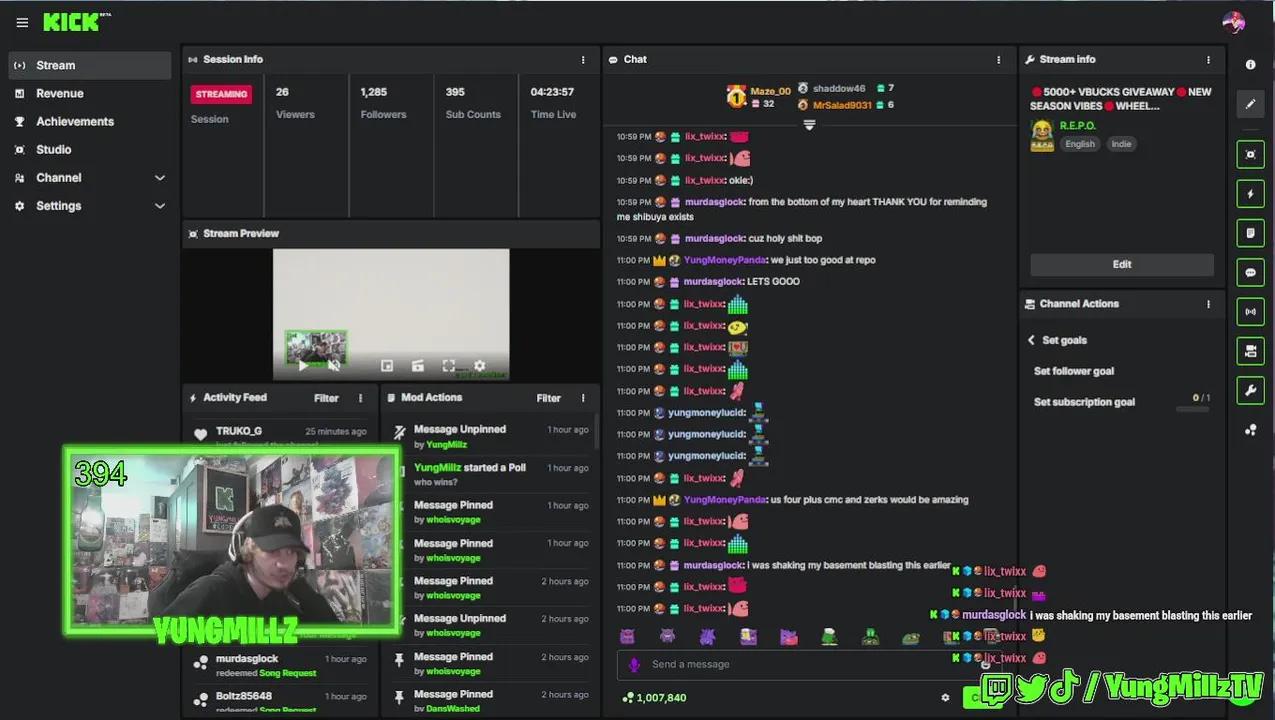
Task: Collapse the chat leaderboard arrow
Action: [809, 125]
